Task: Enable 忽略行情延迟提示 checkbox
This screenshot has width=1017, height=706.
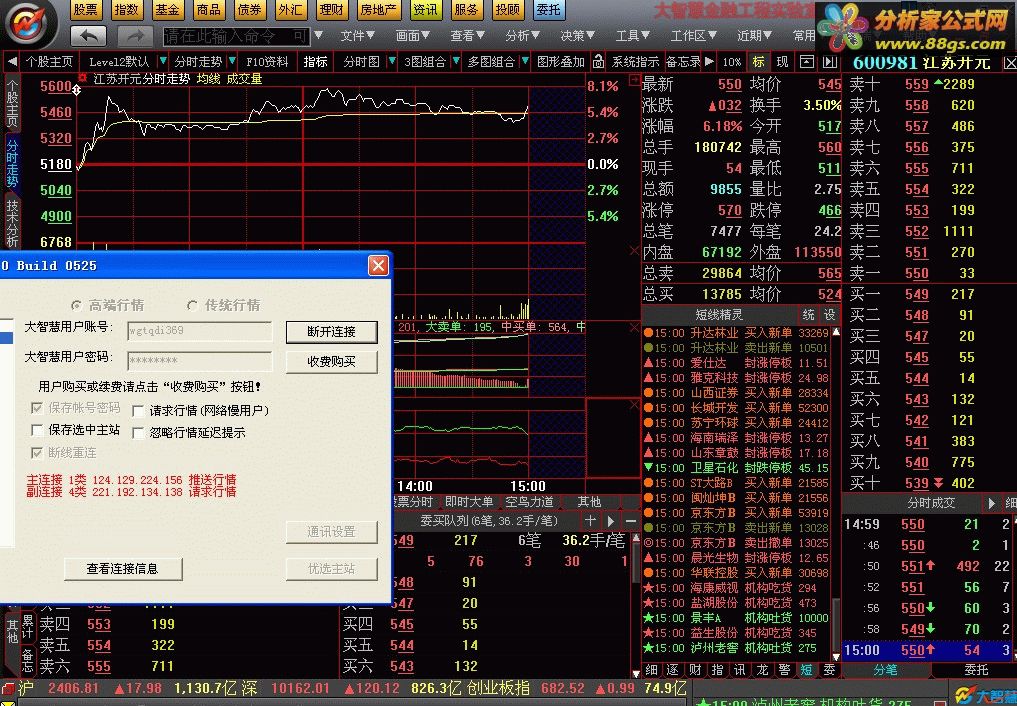Action: click(138, 432)
